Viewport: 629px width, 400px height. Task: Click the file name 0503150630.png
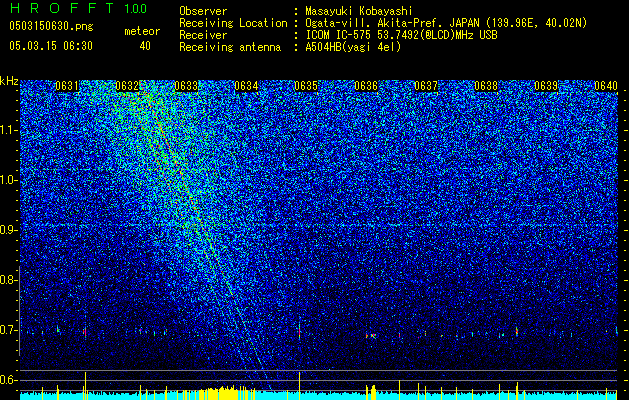pyautogui.click(x=51, y=26)
